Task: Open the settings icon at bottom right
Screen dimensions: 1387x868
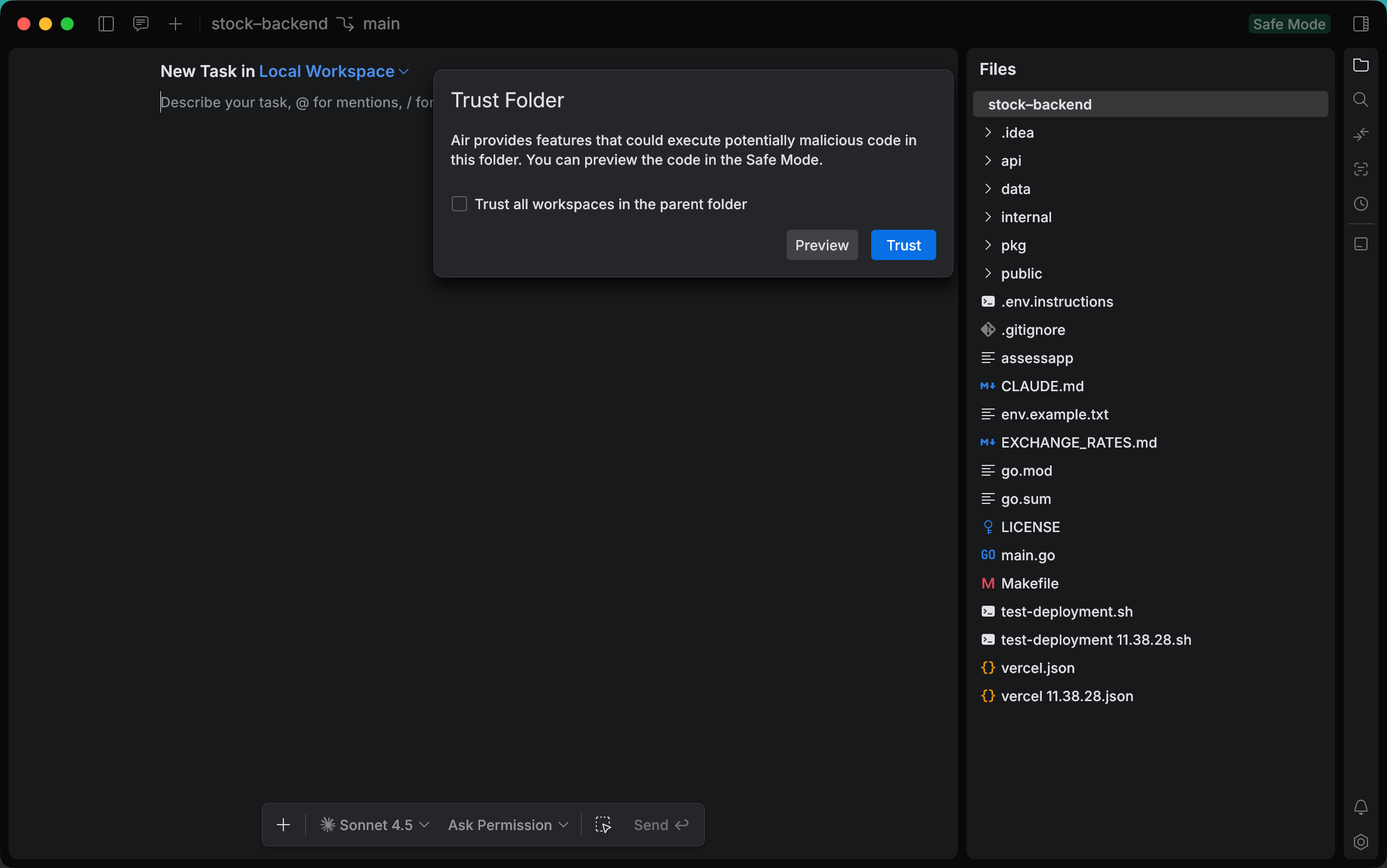Action: pyautogui.click(x=1360, y=841)
